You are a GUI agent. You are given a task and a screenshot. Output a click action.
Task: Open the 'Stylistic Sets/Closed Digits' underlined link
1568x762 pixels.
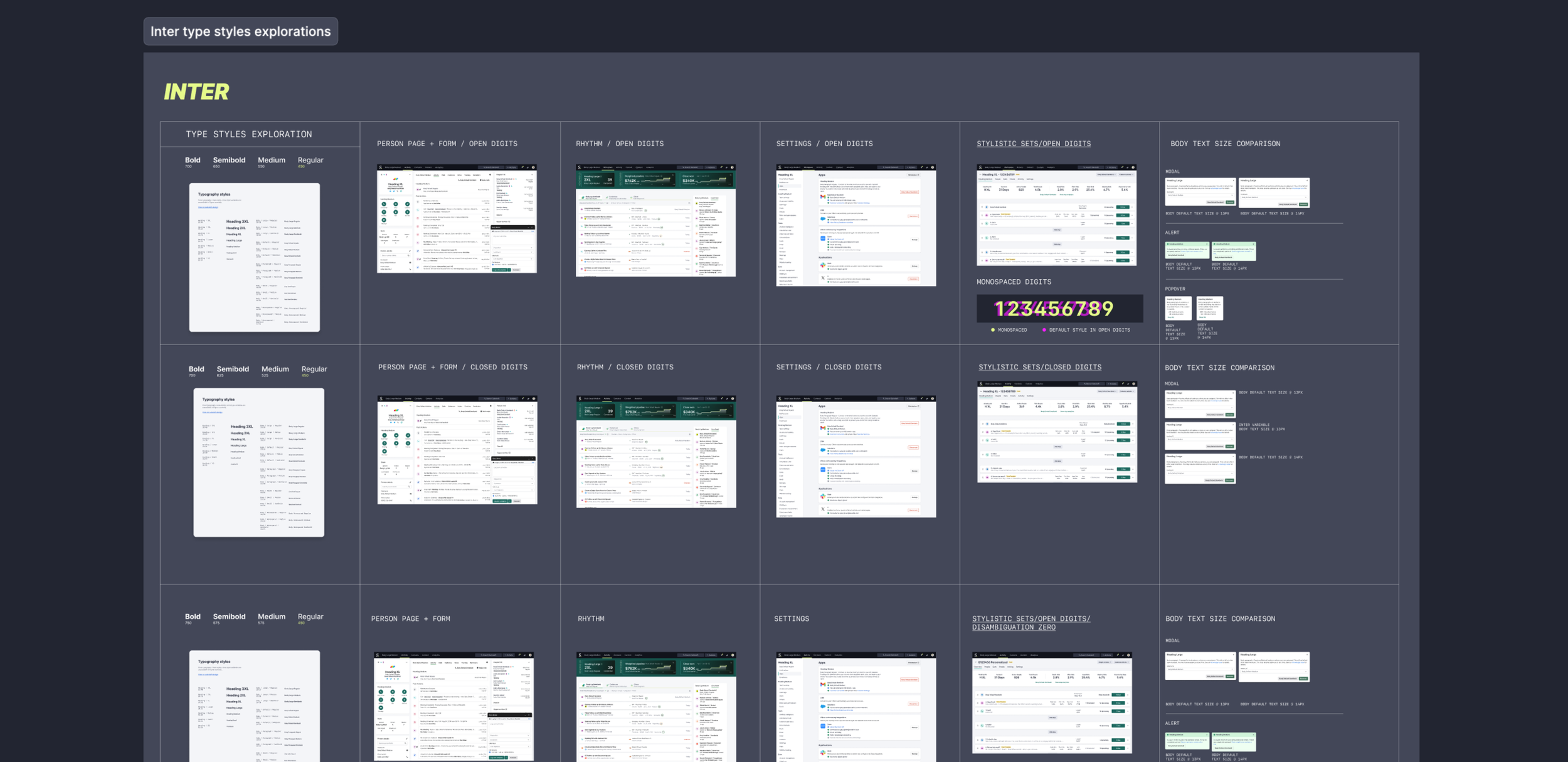point(1039,367)
